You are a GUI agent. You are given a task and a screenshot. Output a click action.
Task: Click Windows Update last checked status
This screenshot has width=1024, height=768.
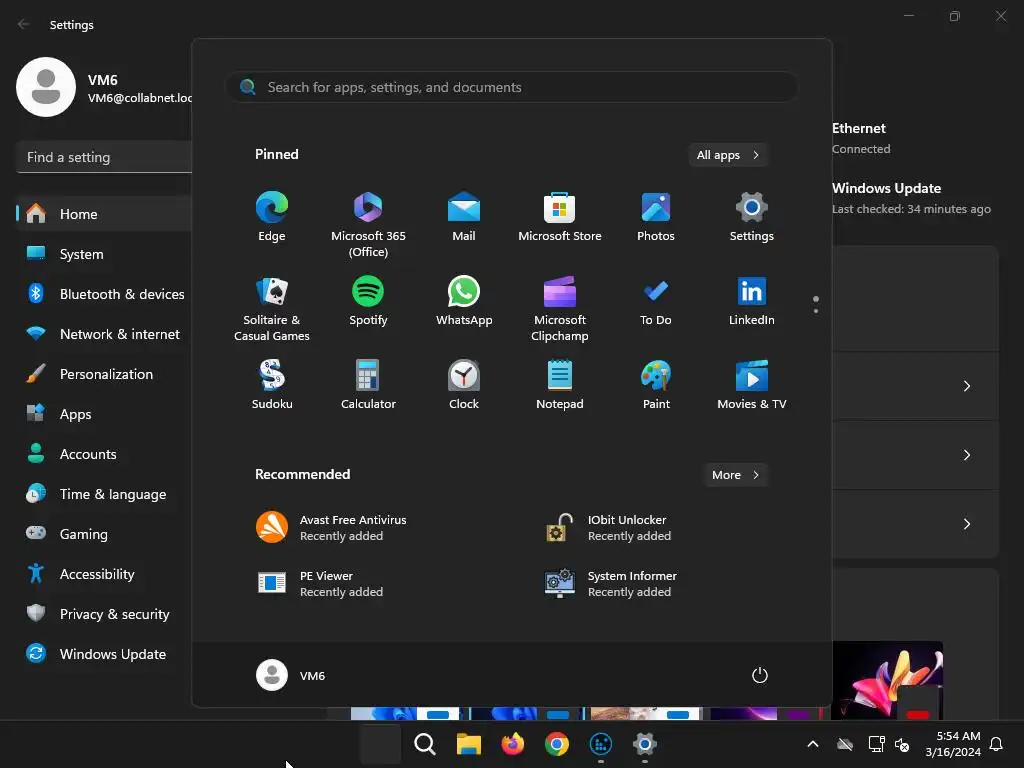point(911,198)
